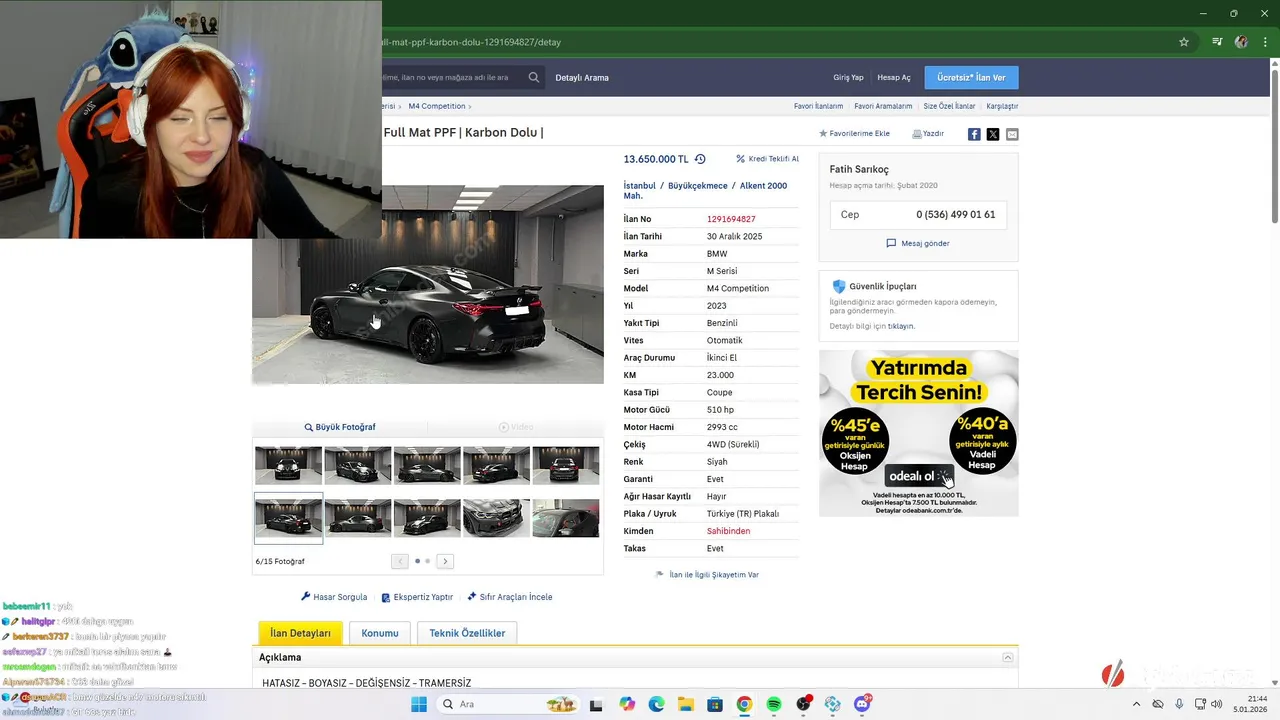Viewport: 1280px width, 720px height.
Task: Open Kredi Teklifi Al link
Action: coord(767,159)
